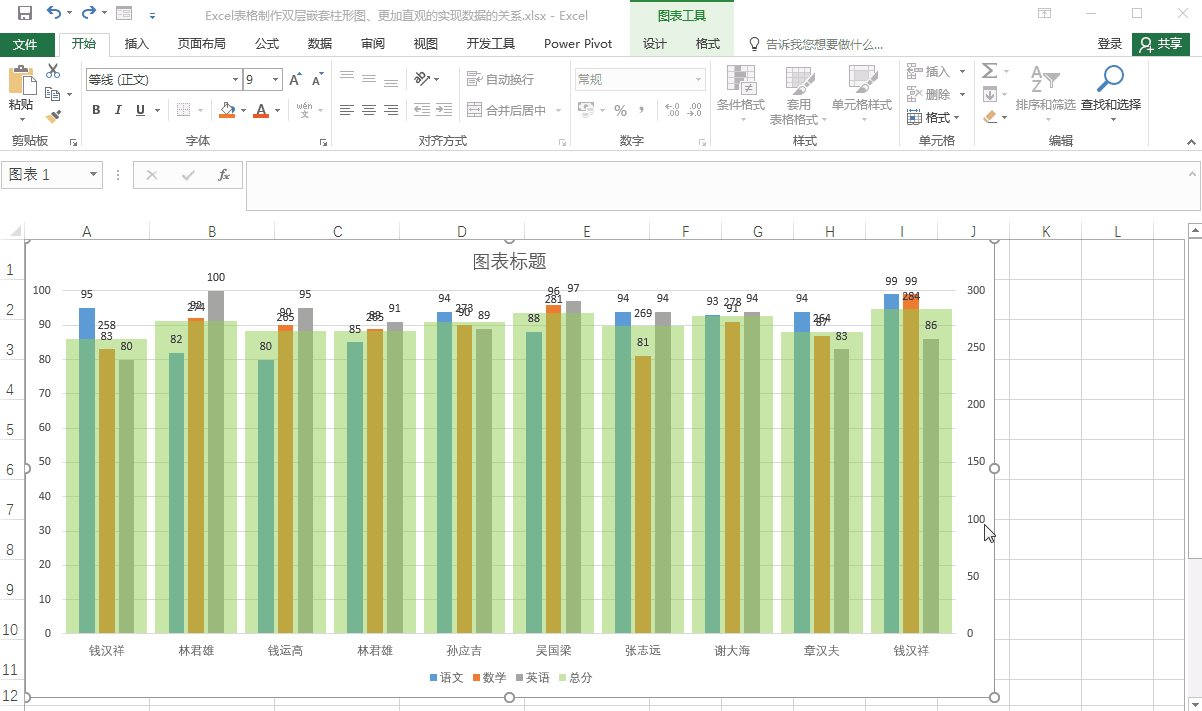This screenshot has width=1202, height=711.
Task: Toggle bold formatting
Action: pos(96,110)
